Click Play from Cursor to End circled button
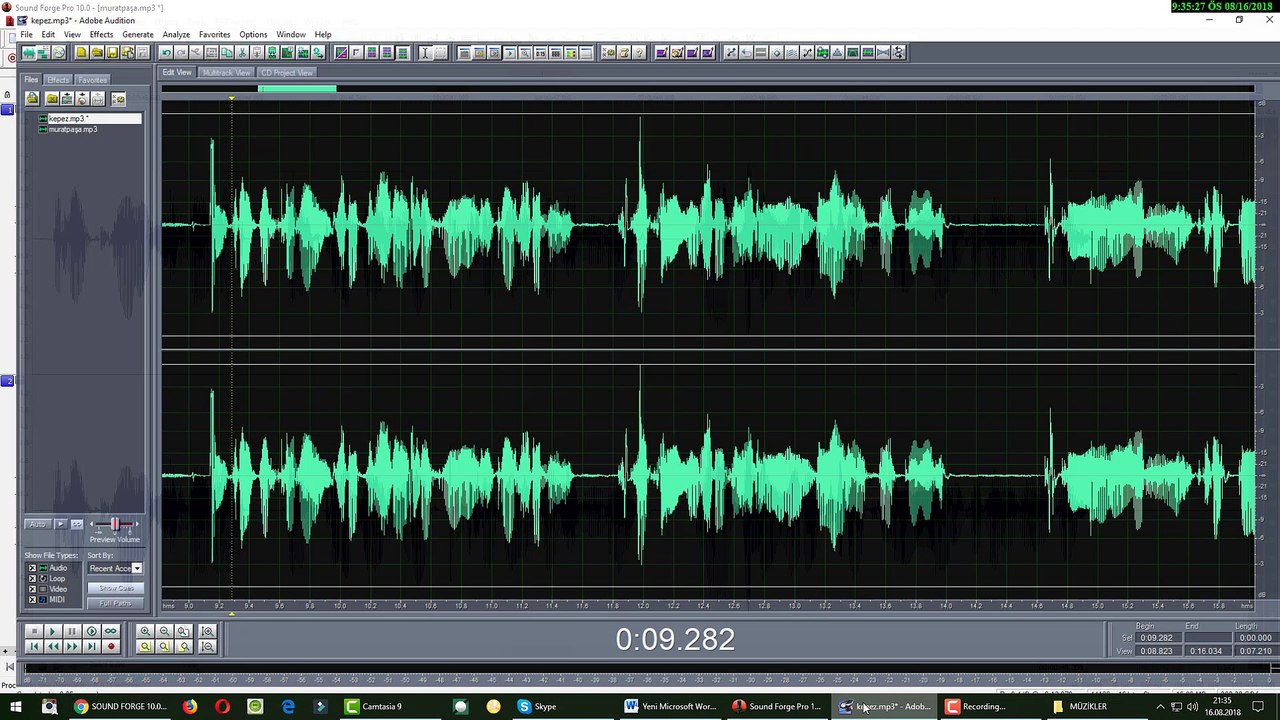Screen dimensions: 1280x720 (92, 631)
